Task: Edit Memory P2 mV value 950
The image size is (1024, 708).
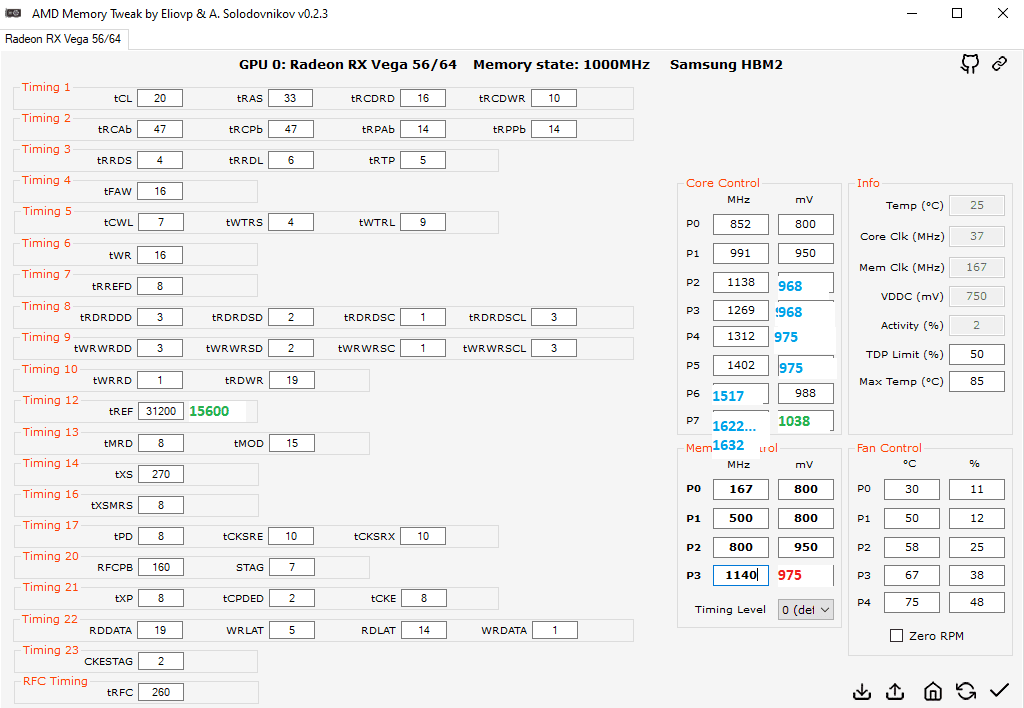Action: point(805,547)
